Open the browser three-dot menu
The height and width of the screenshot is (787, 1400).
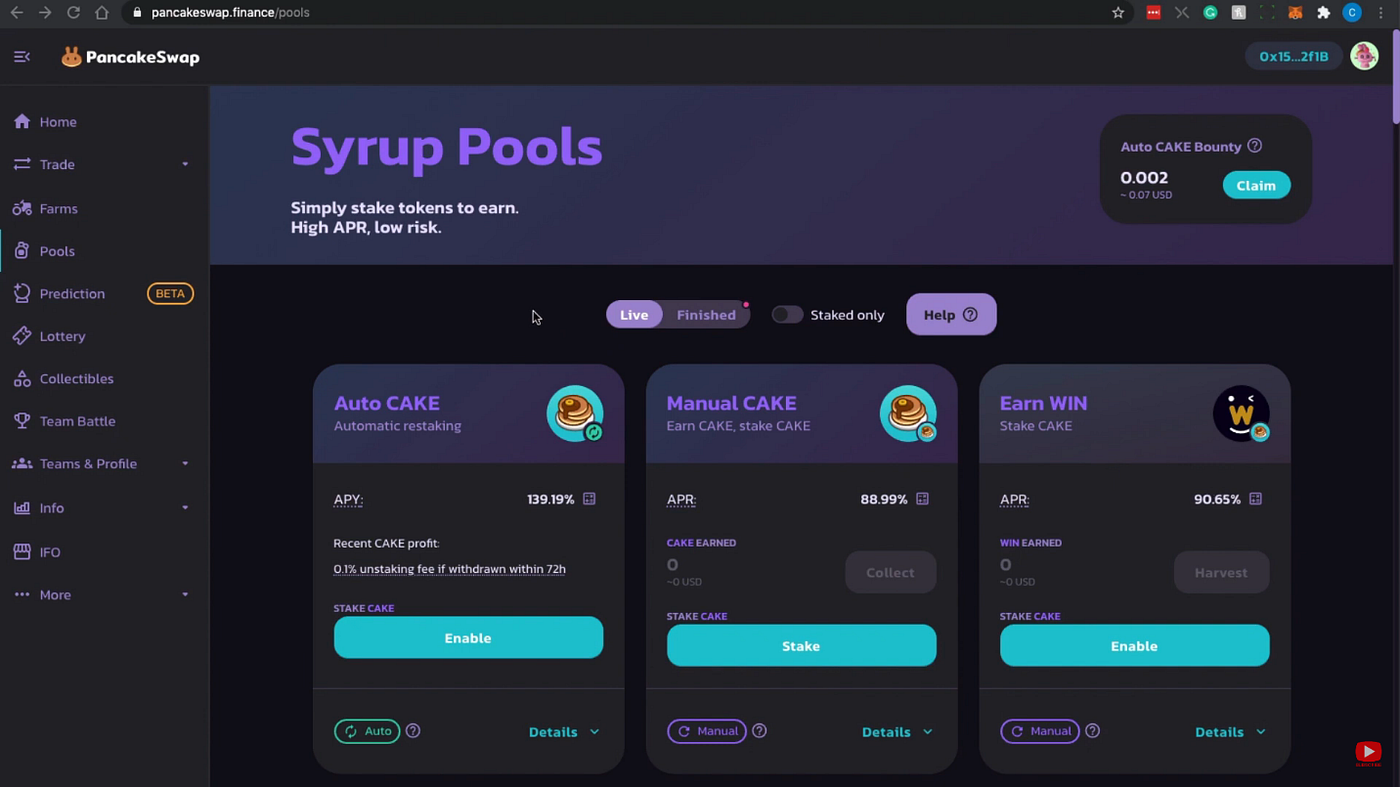coord(1381,13)
